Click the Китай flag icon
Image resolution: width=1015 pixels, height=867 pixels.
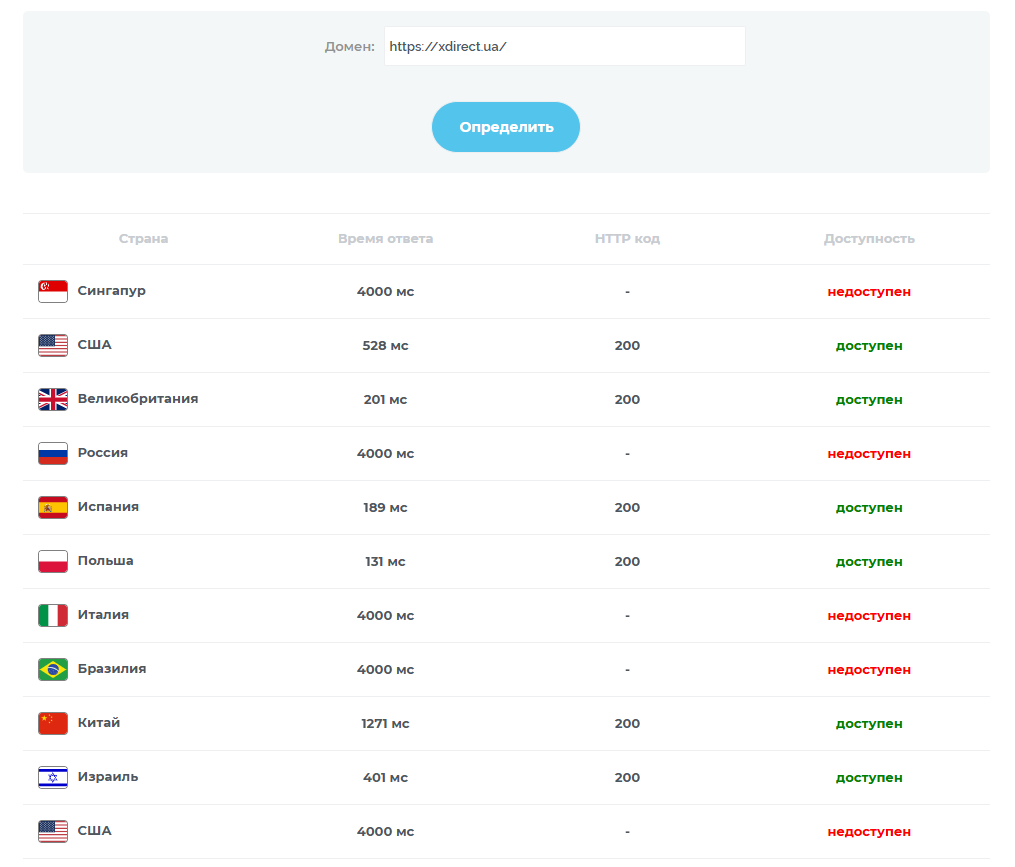[x=53, y=723]
